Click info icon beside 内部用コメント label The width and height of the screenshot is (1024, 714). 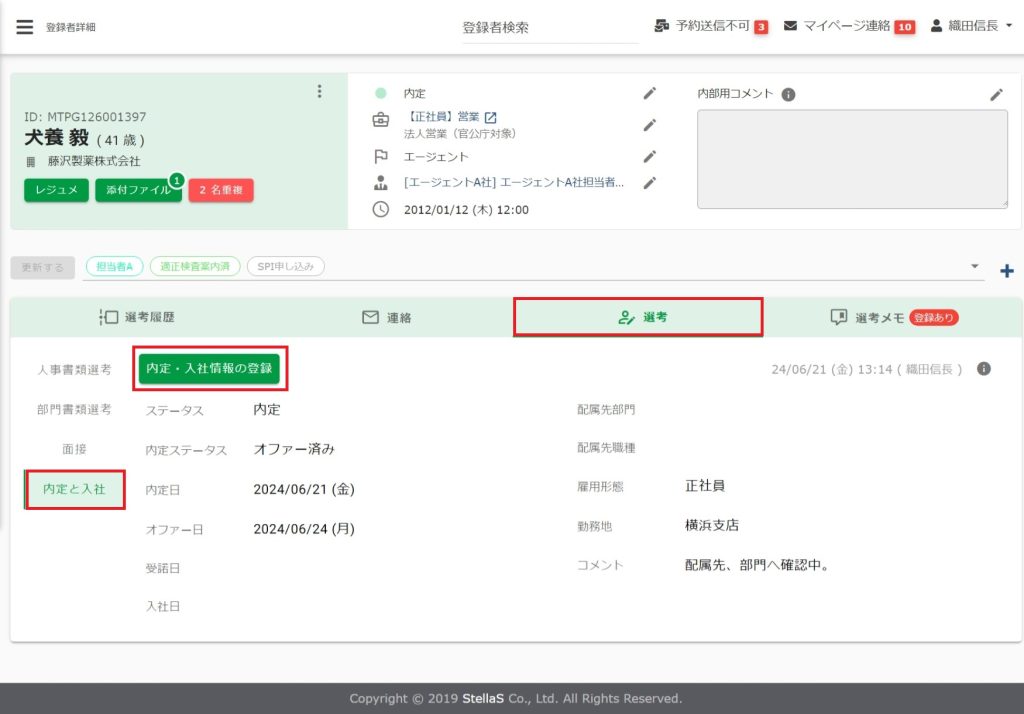[x=788, y=94]
